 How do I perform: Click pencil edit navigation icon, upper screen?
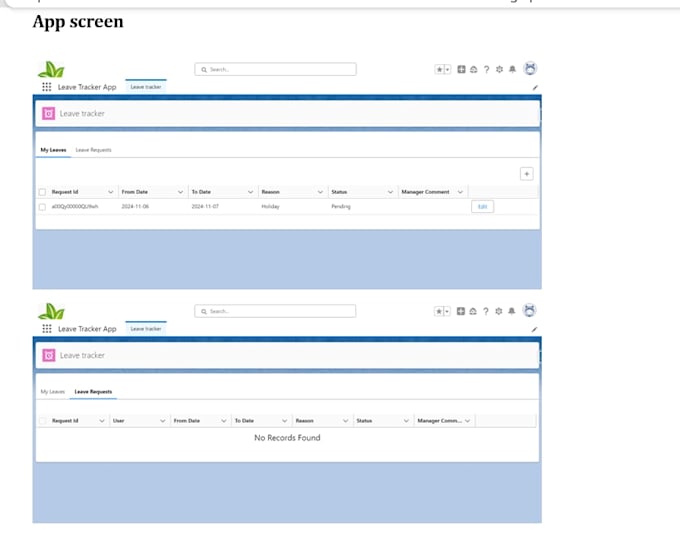point(535,88)
